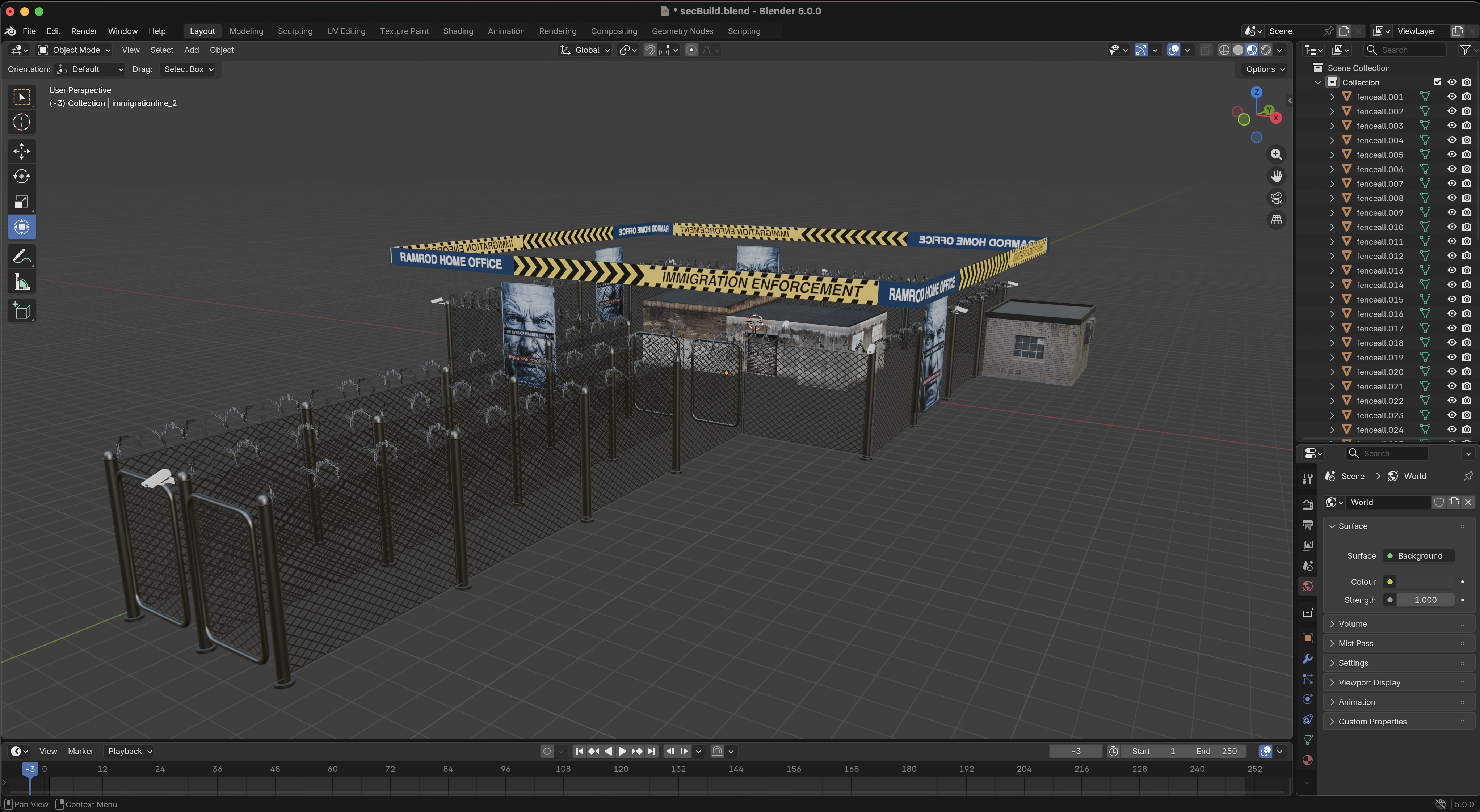This screenshot has height=812, width=1480.
Task: Switch to rendered viewport shading
Action: (x=1266, y=50)
